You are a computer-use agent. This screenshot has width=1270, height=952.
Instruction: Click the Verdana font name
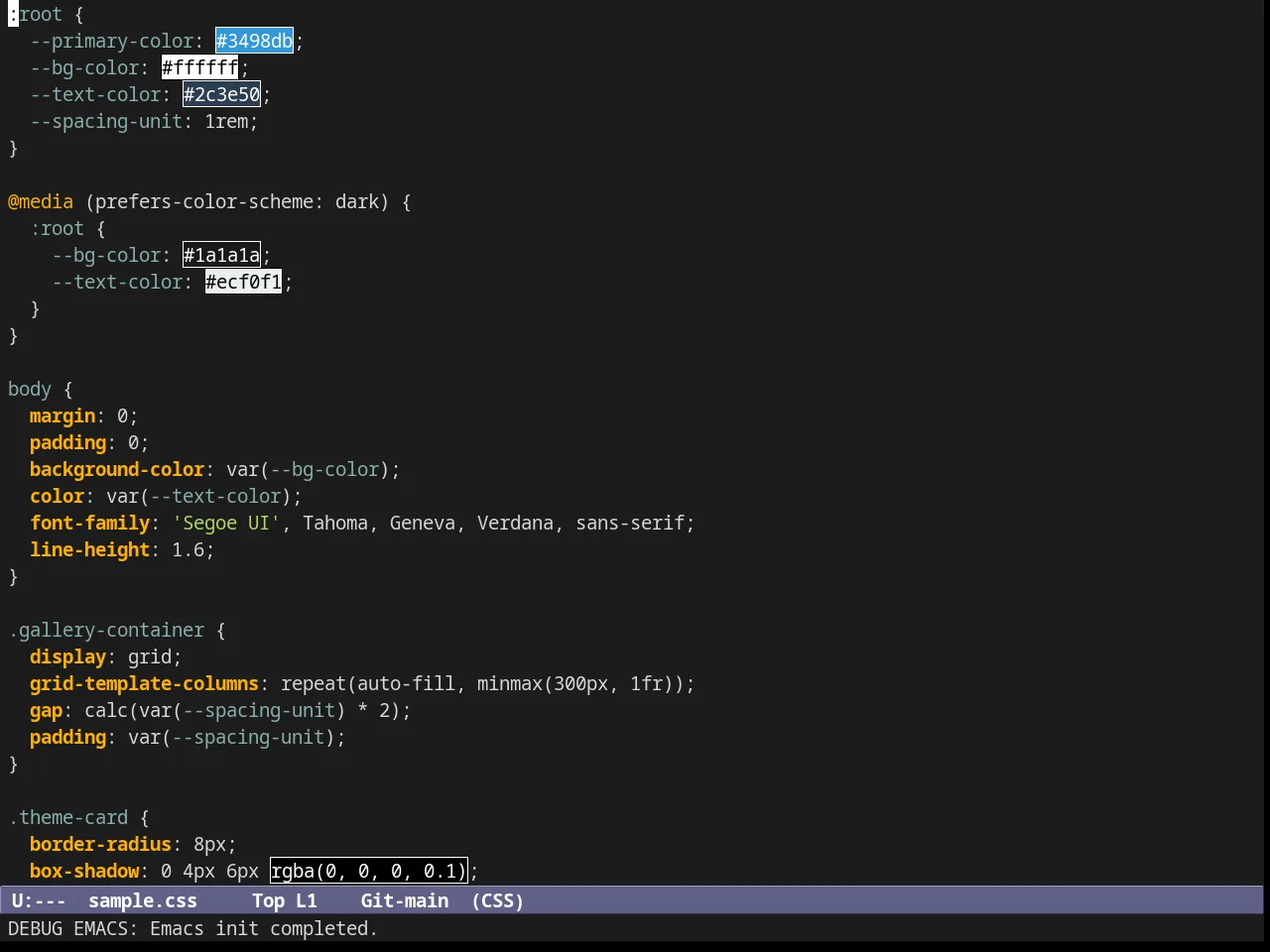(x=516, y=523)
